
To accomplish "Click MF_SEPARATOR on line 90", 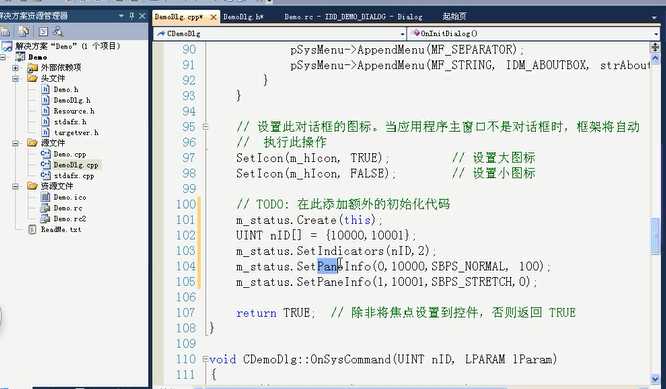I will click(x=471, y=50).
